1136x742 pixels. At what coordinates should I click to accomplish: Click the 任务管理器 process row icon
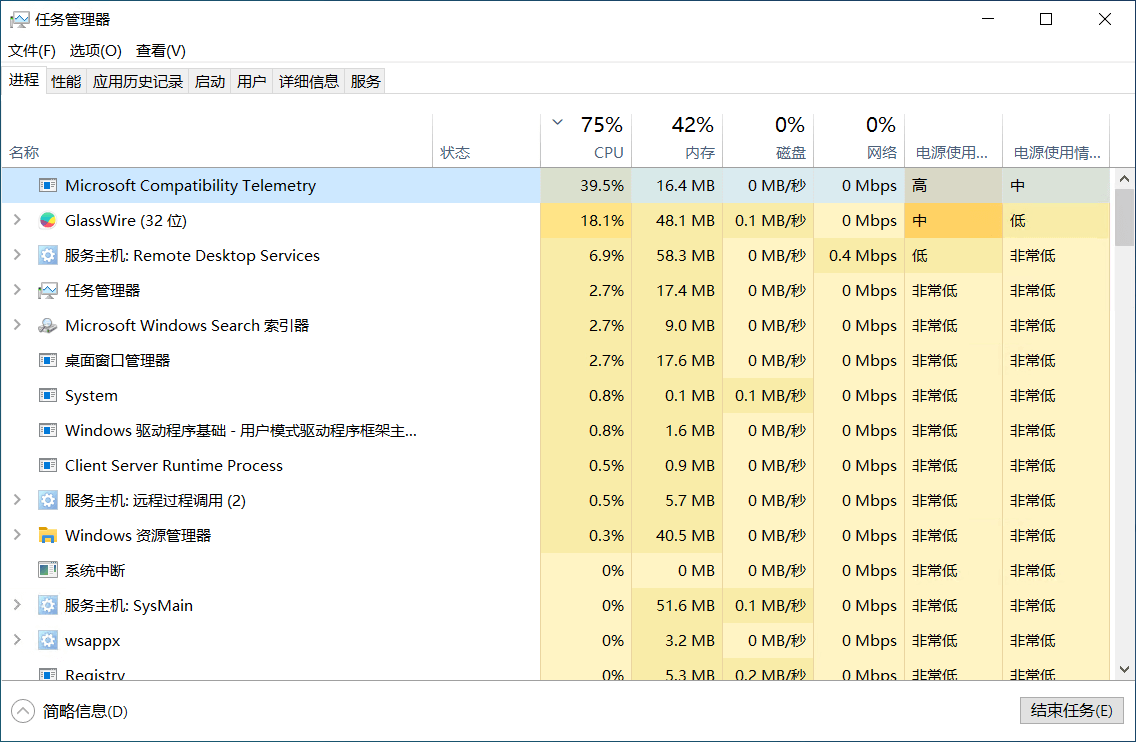(x=48, y=291)
